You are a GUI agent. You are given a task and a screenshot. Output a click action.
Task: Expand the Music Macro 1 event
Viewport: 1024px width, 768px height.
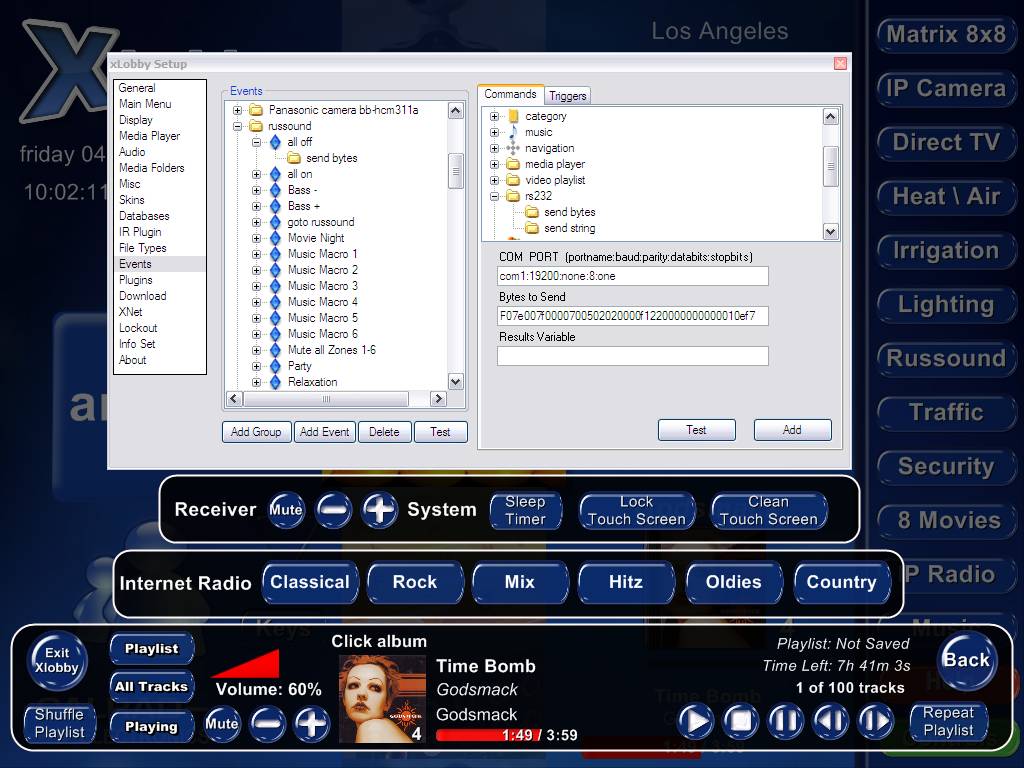click(x=257, y=254)
